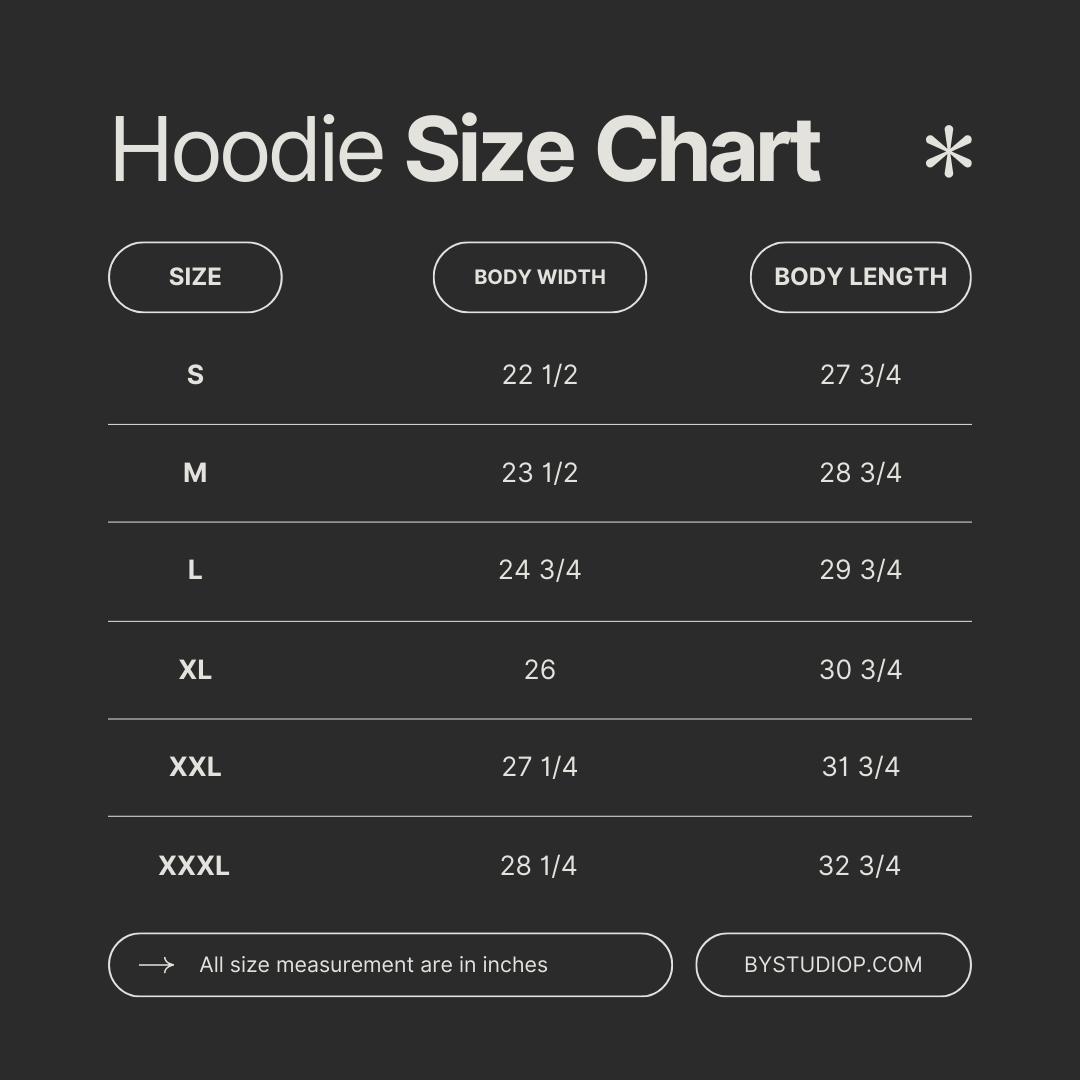The height and width of the screenshot is (1080, 1080).
Task: Click the asterisk icon beside the title
Action: pyautogui.click(x=947, y=154)
